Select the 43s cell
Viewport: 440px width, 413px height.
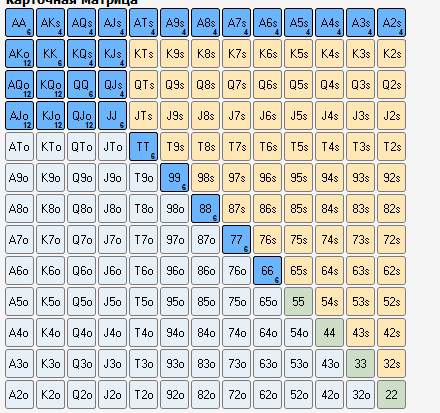tap(360, 333)
